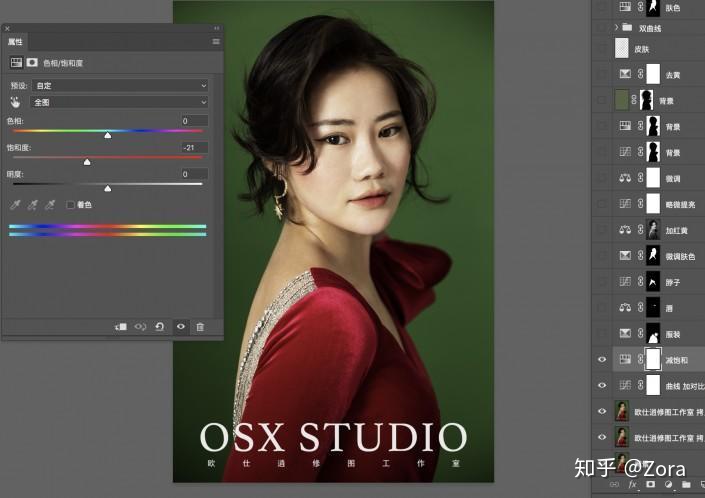The height and width of the screenshot is (498, 705).
Task: Click the lightness value field
Action: 195,174
